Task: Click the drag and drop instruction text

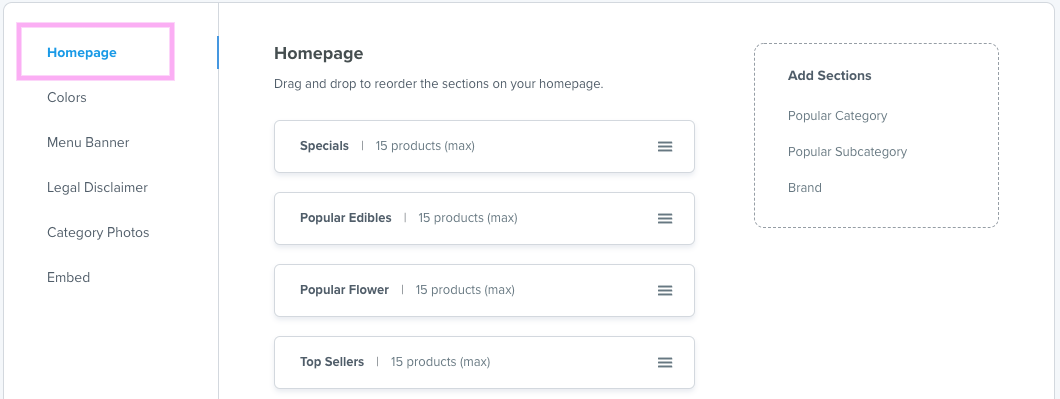Action: click(x=439, y=85)
